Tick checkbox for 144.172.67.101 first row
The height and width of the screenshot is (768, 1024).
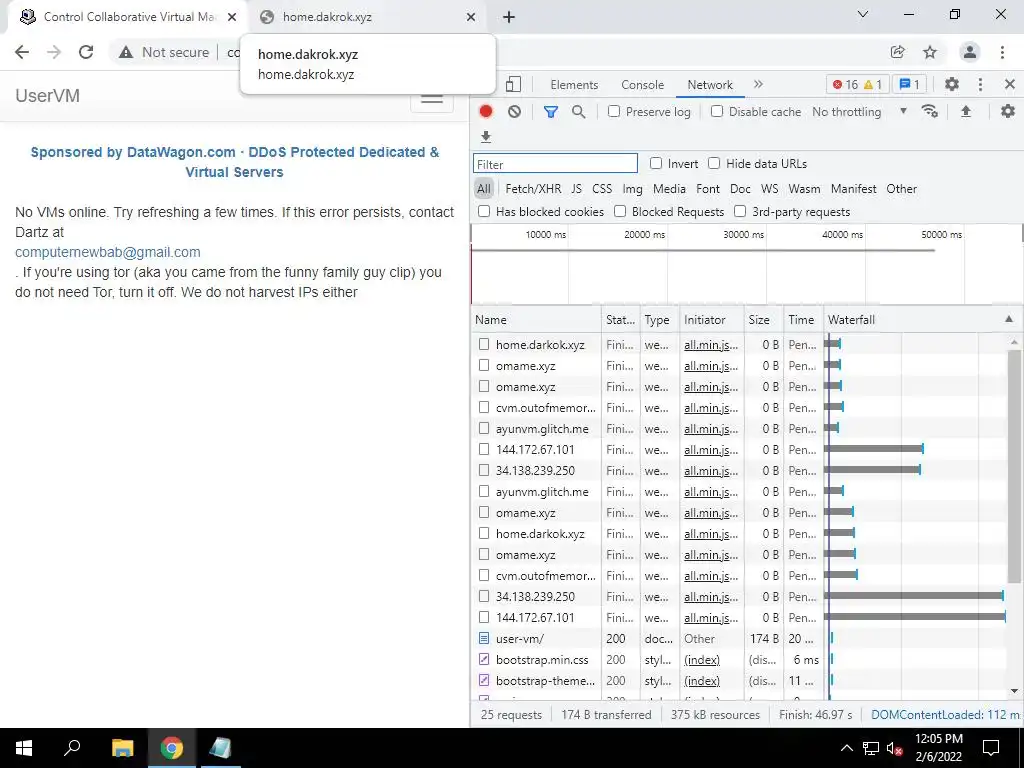click(x=483, y=449)
